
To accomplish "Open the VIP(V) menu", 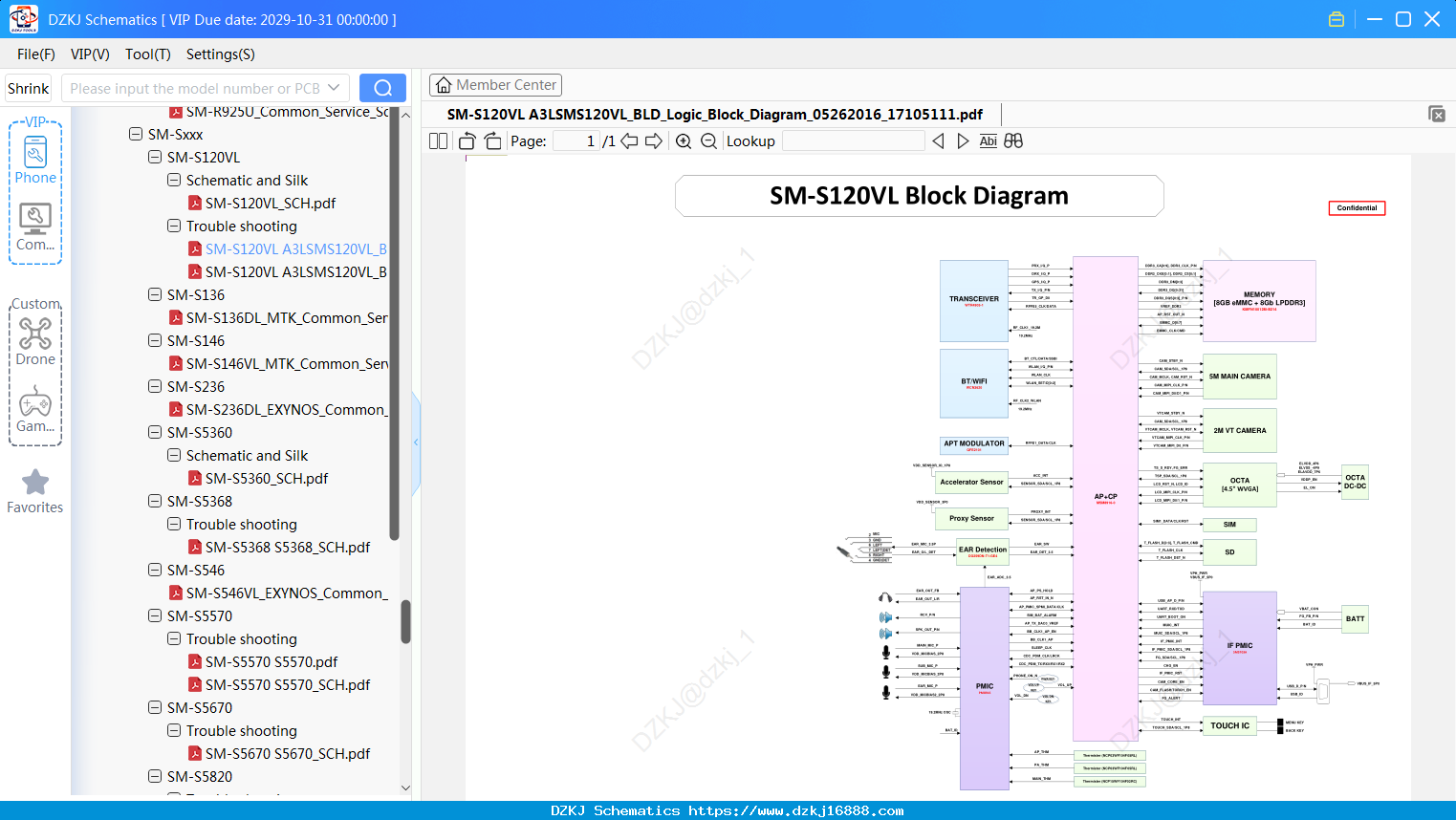I will (90, 54).
